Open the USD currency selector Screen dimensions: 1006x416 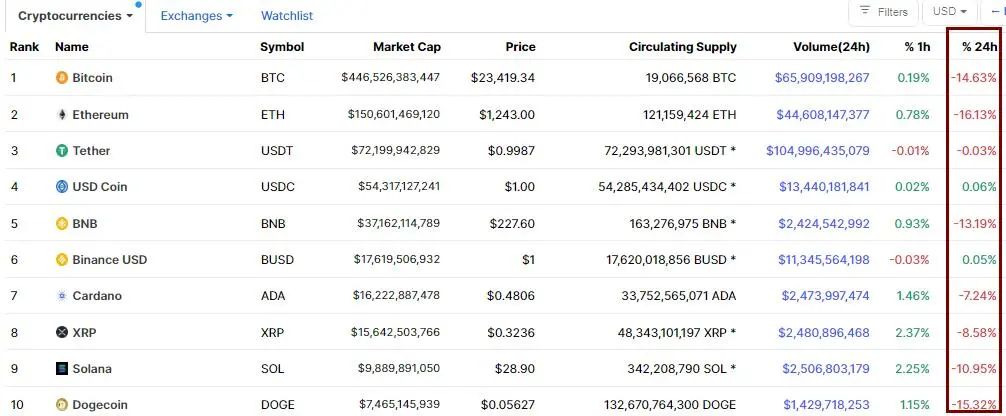(949, 12)
